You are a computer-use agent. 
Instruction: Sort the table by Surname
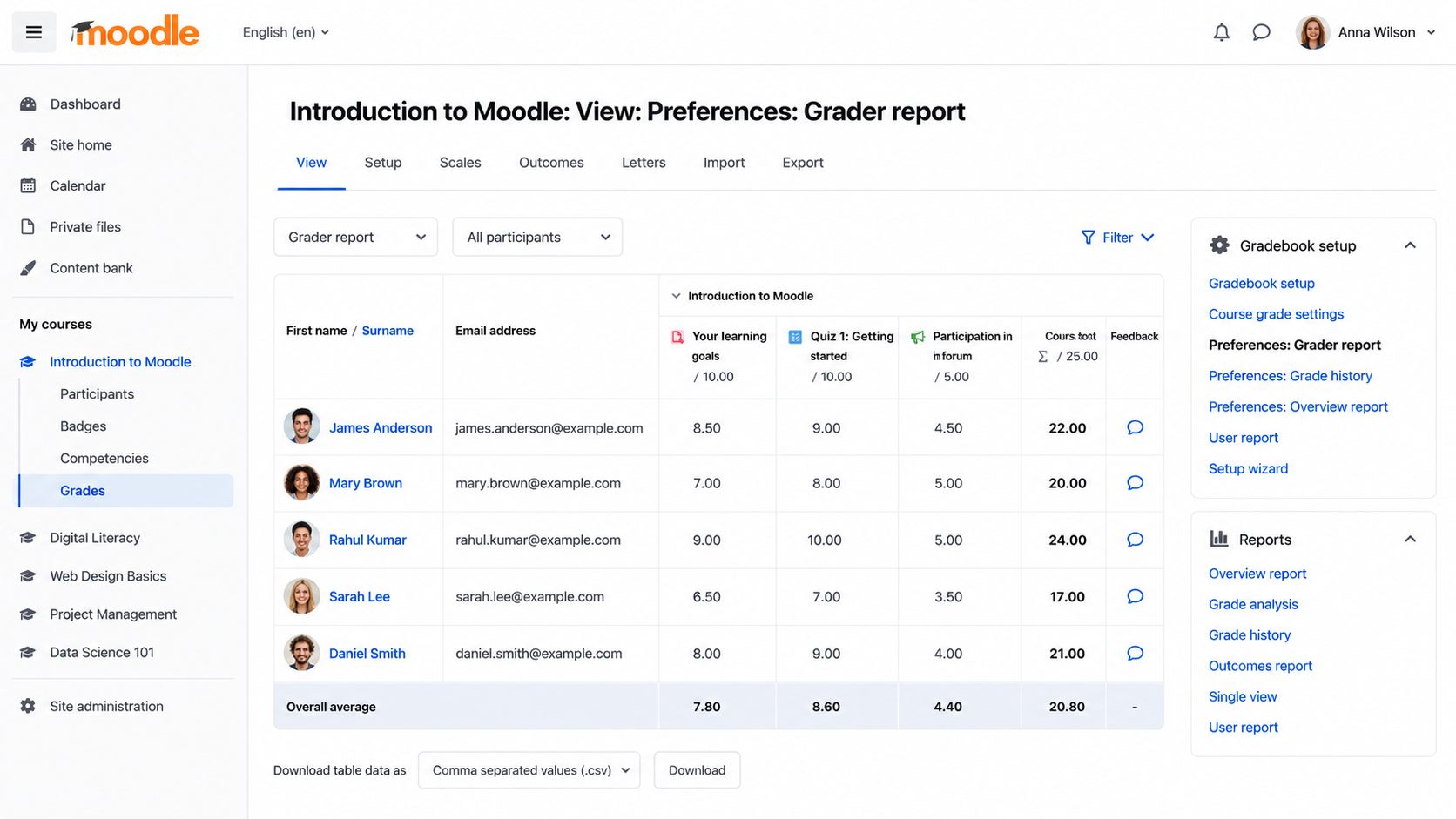pos(388,331)
